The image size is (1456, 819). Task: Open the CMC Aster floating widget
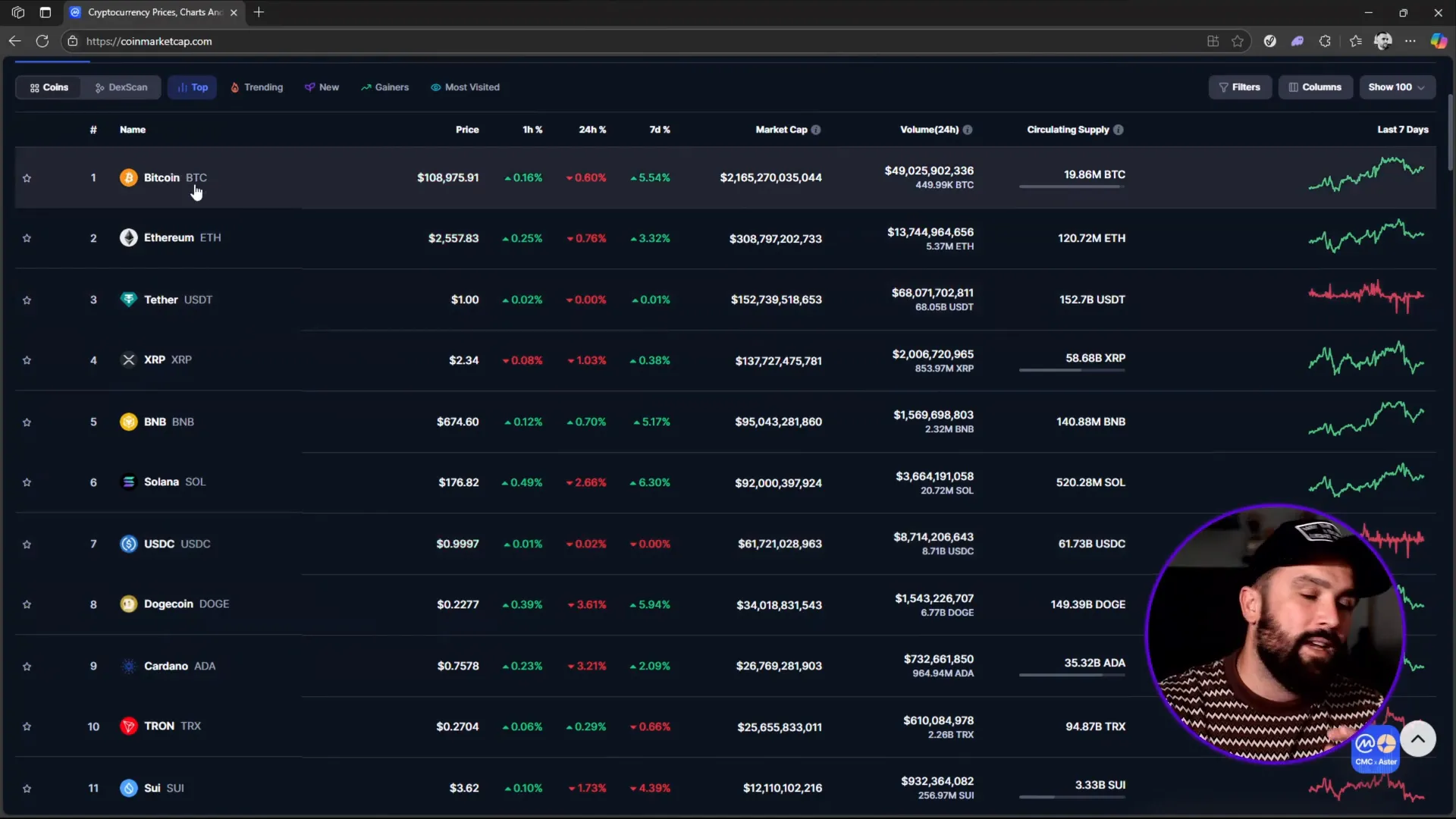coord(1376,750)
